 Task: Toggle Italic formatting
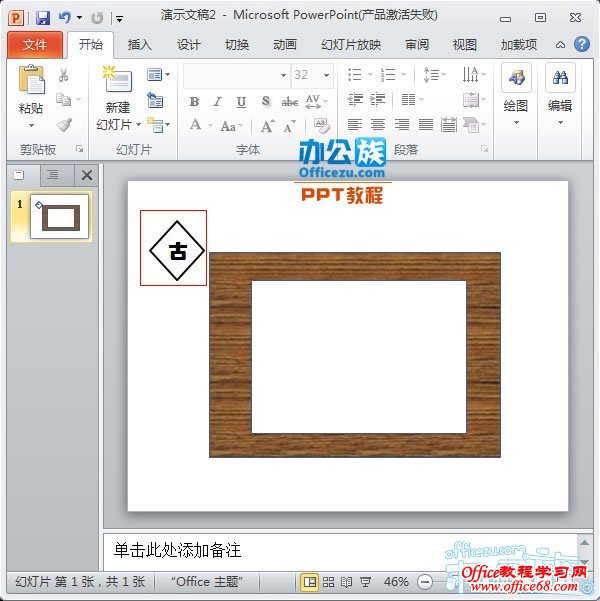(x=217, y=102)
